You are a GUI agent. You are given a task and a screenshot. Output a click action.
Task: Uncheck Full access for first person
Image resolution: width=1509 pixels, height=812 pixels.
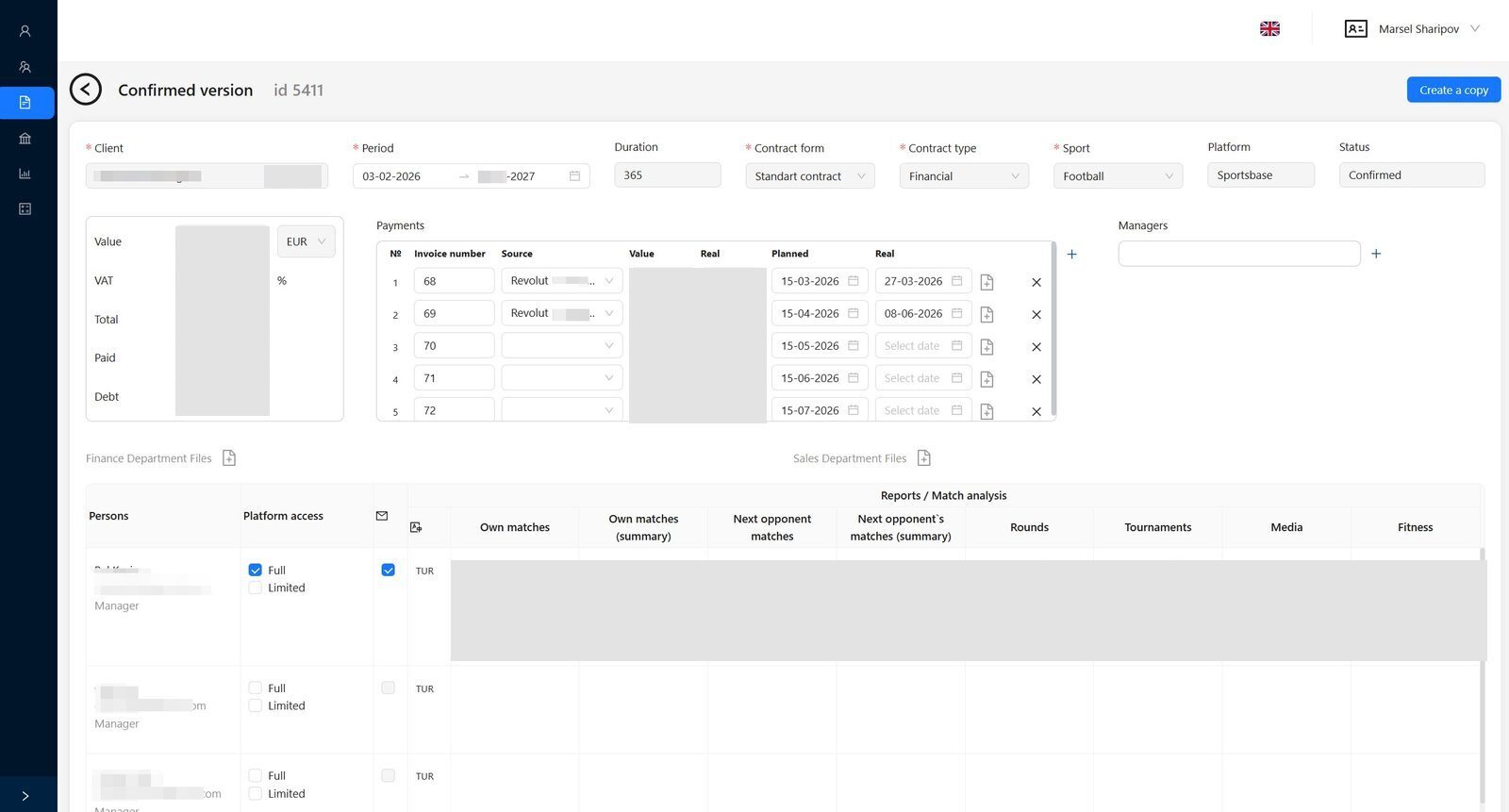(255, 570)
